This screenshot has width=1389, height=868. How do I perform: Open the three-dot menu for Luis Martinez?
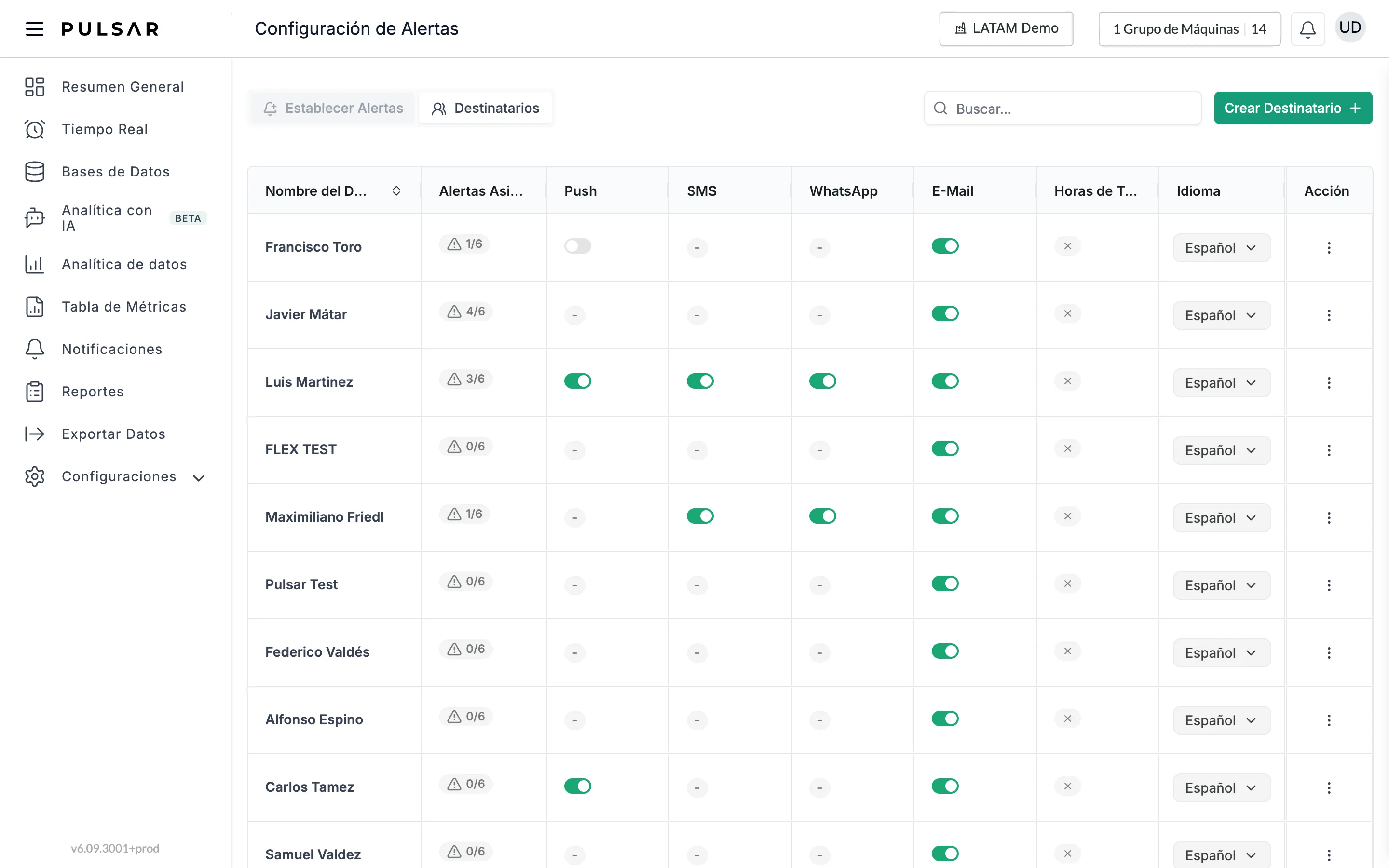(1329, 382)
